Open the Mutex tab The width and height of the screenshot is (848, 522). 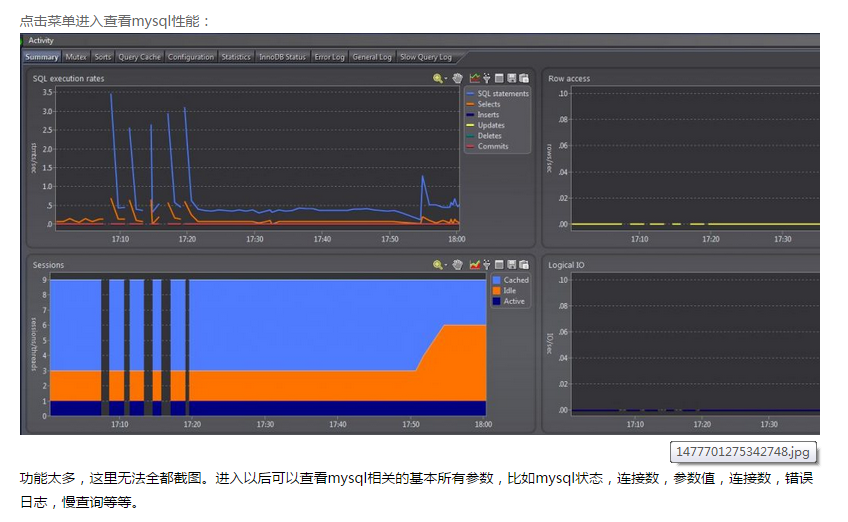pos(76,57)
